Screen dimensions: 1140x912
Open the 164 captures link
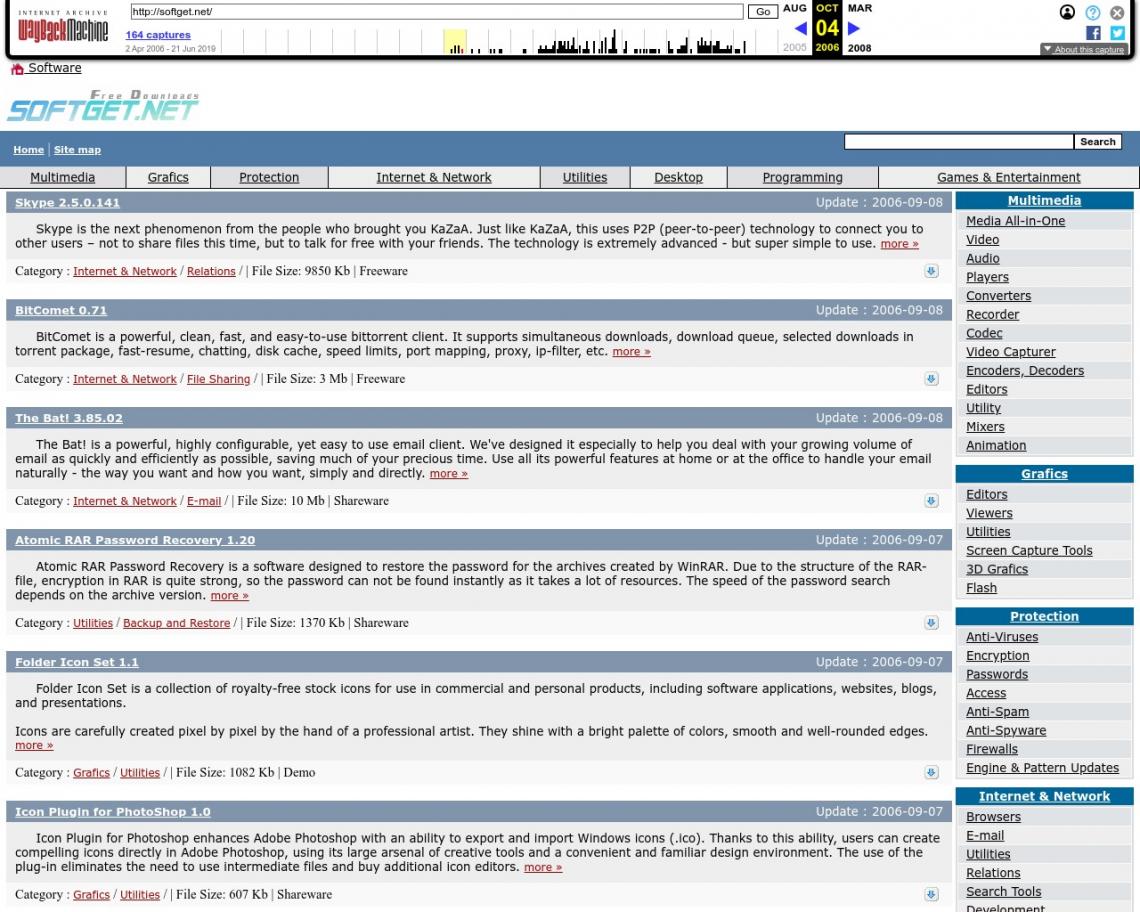pyautogui.click(x=158, y=35)
